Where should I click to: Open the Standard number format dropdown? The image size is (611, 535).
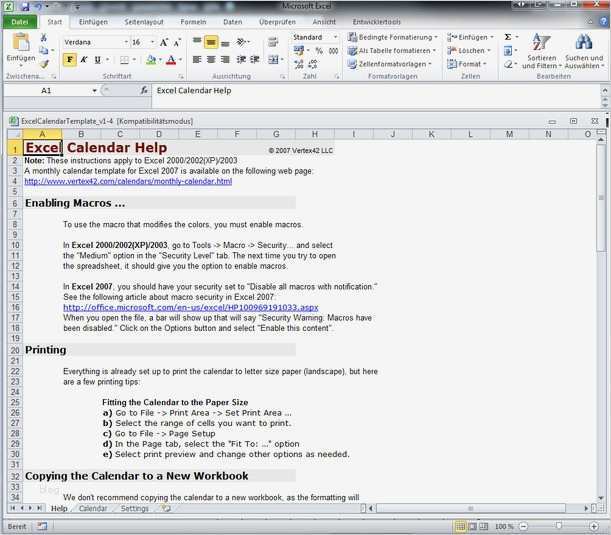335,37
